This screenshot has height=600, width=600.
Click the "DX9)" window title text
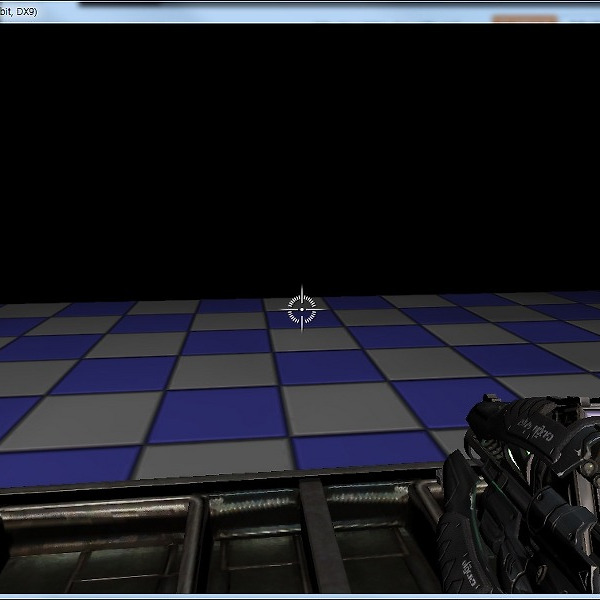[x=22, y=9]
